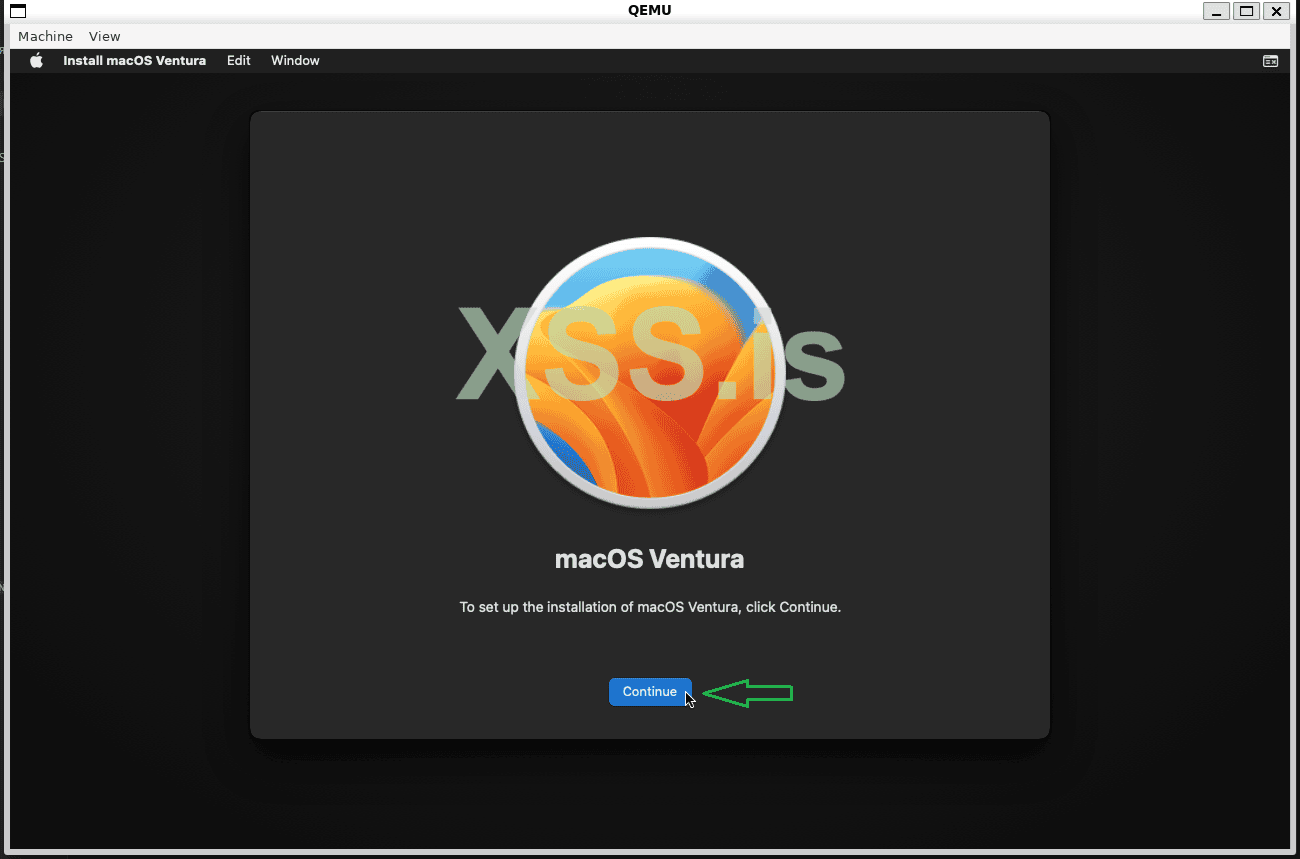Viewport: 1300px width, 859px height.
Task: Click the keyboard input icon in menu bar
Action: pyautogui.click(x=1270, y=61)
